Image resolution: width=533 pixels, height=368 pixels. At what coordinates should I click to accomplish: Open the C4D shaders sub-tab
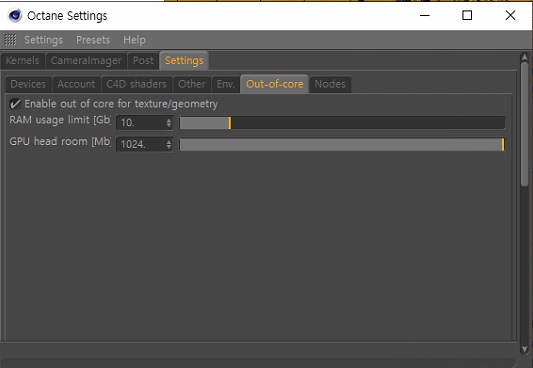click(136, 84)
